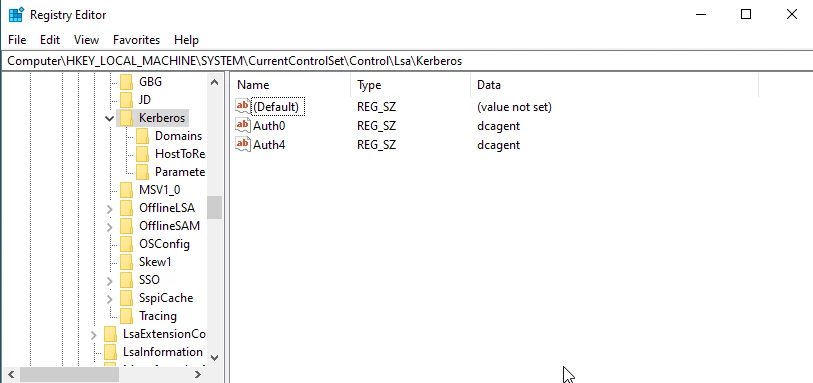Click the Skew1 folder icon
Screen dimensions: 813x383
click(x=126, y=262)
